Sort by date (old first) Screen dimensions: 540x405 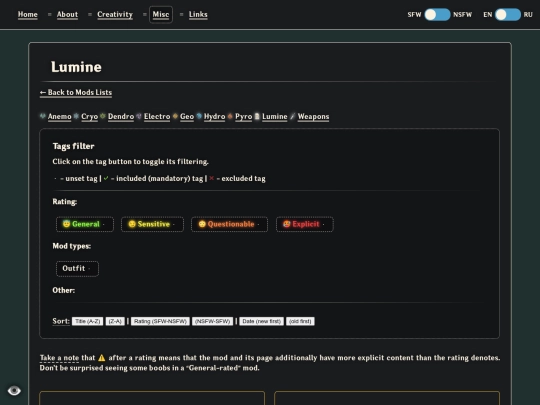pyautogui.click(x=300, y=321)
